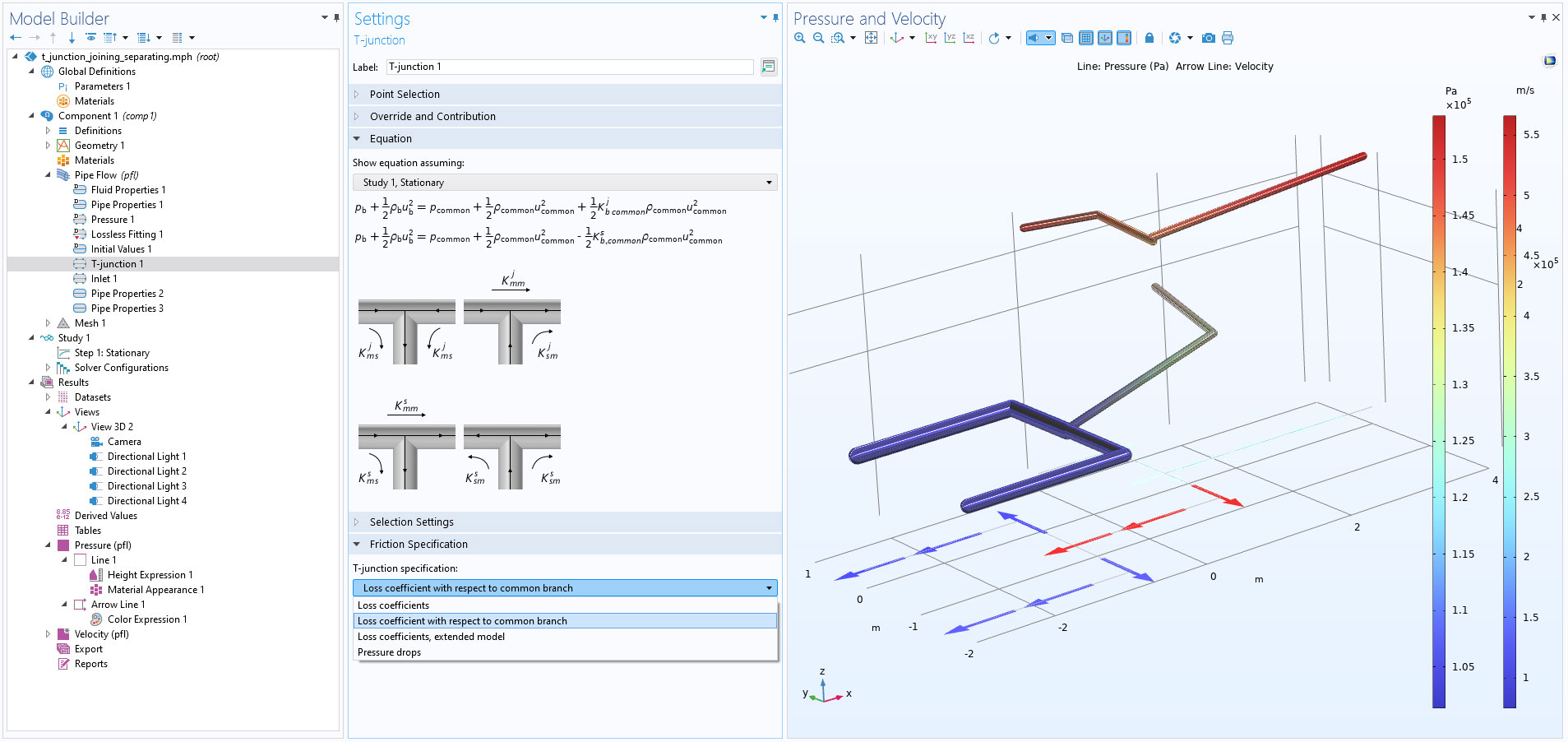Switch to the XY view
The image size is (1568, 742).
[931, 38]
